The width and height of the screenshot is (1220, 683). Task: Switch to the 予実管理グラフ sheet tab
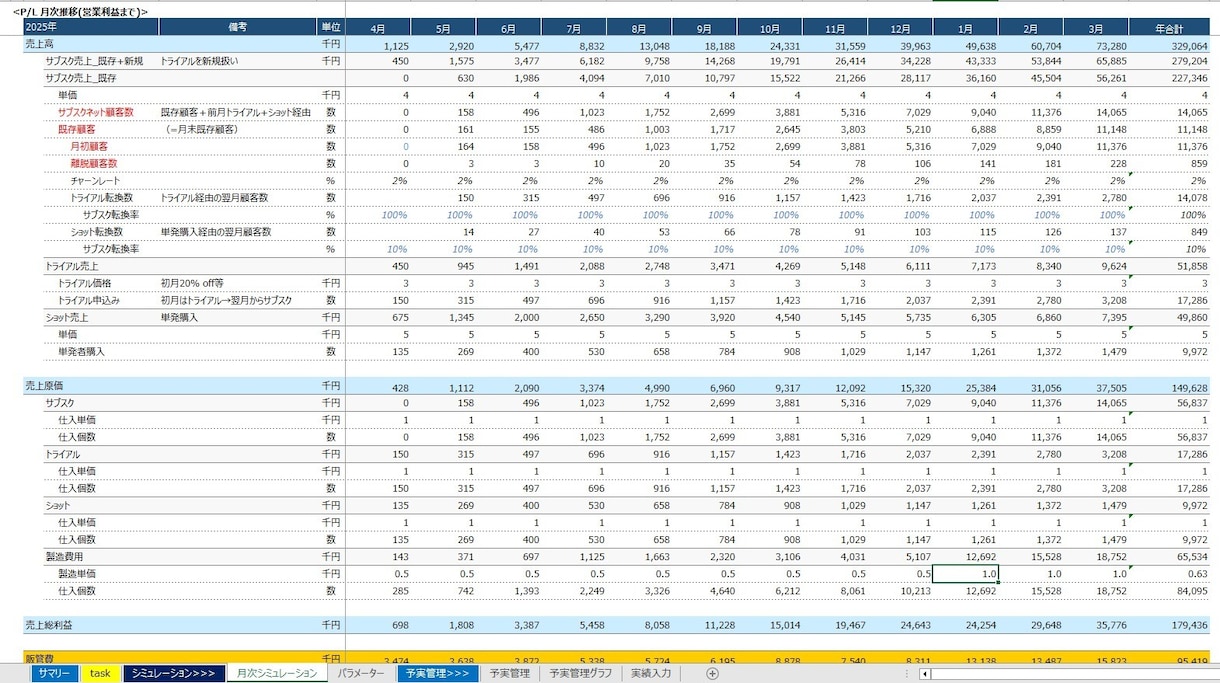pyautogui.click(x=581, y=674)
